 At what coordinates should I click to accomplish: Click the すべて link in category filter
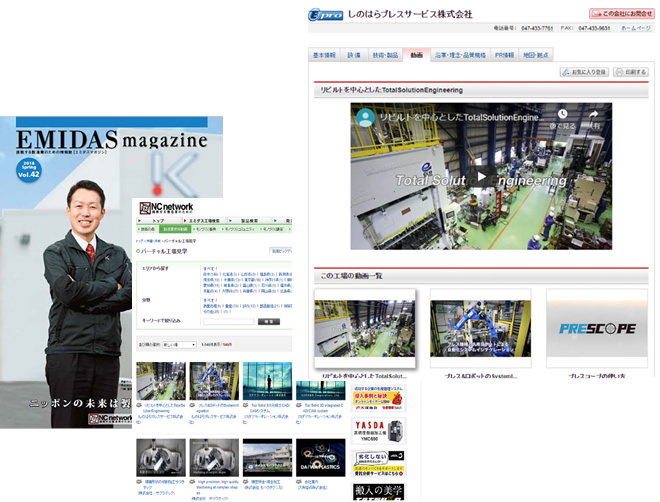pos(210,300)
